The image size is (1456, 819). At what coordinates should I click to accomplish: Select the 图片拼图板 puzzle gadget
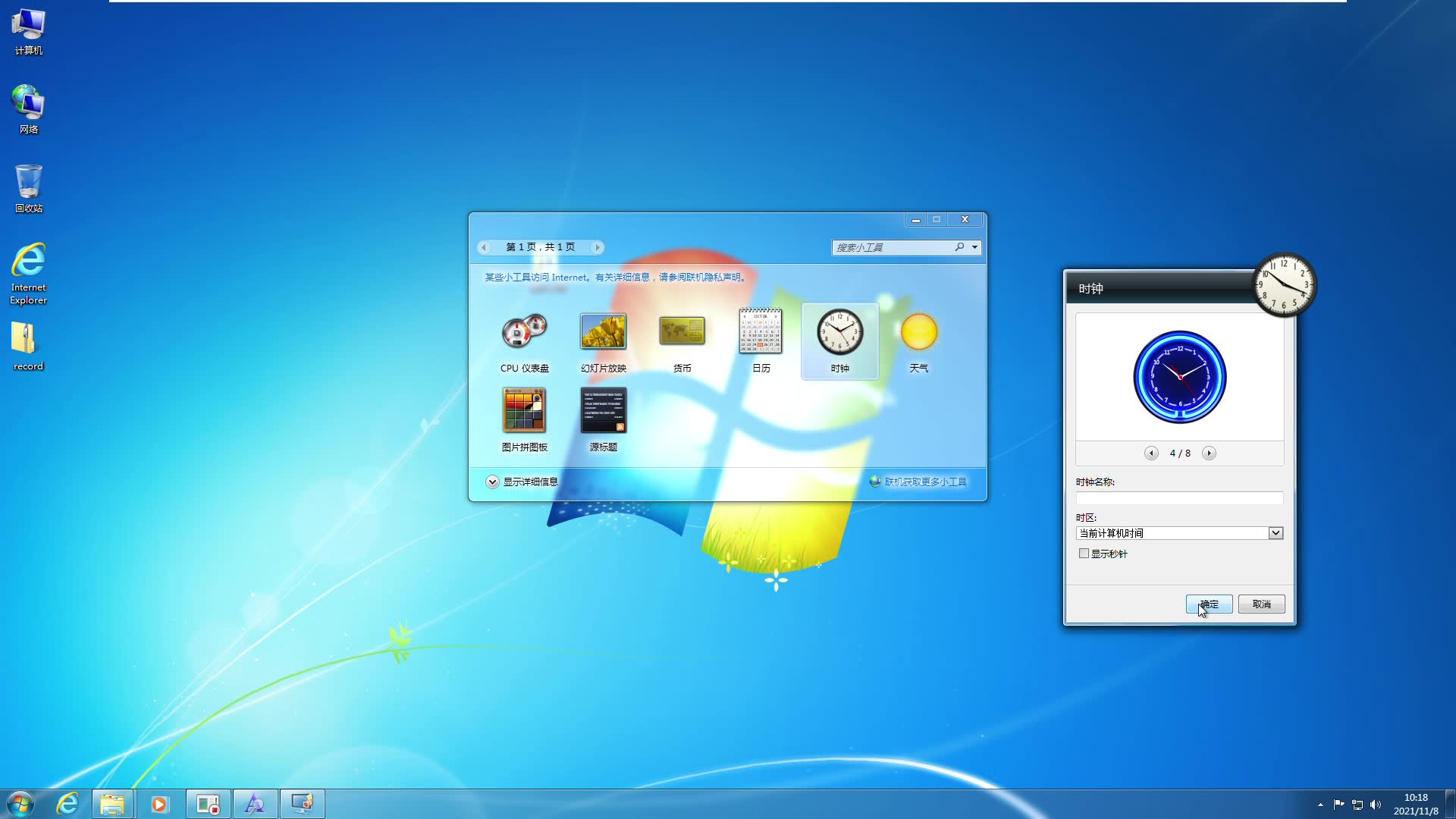[524, 410]
